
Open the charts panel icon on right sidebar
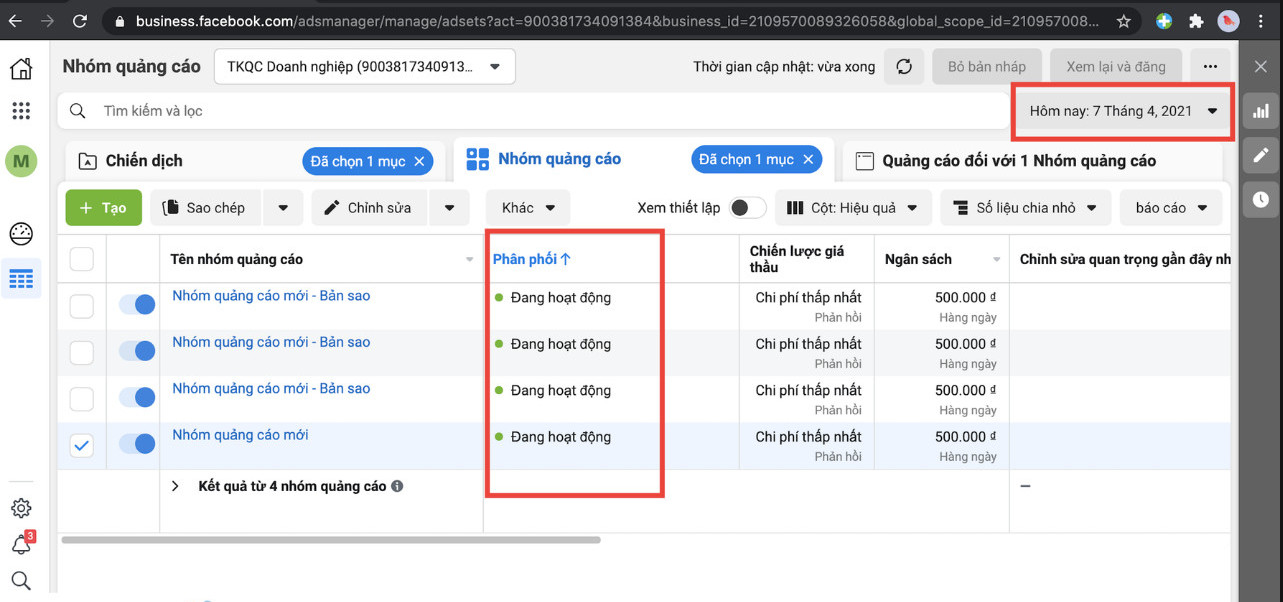coord(1261,111)
